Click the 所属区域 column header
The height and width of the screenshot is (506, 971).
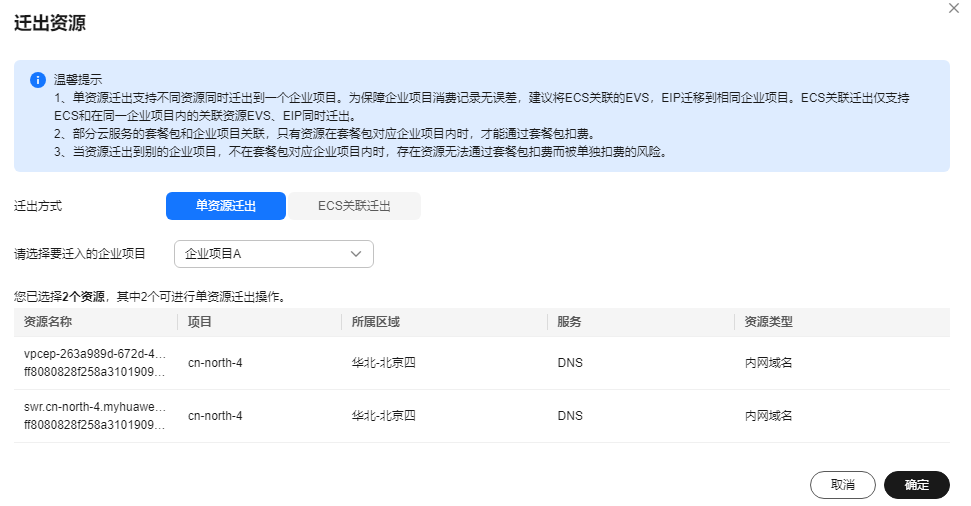tap(376, 322)
